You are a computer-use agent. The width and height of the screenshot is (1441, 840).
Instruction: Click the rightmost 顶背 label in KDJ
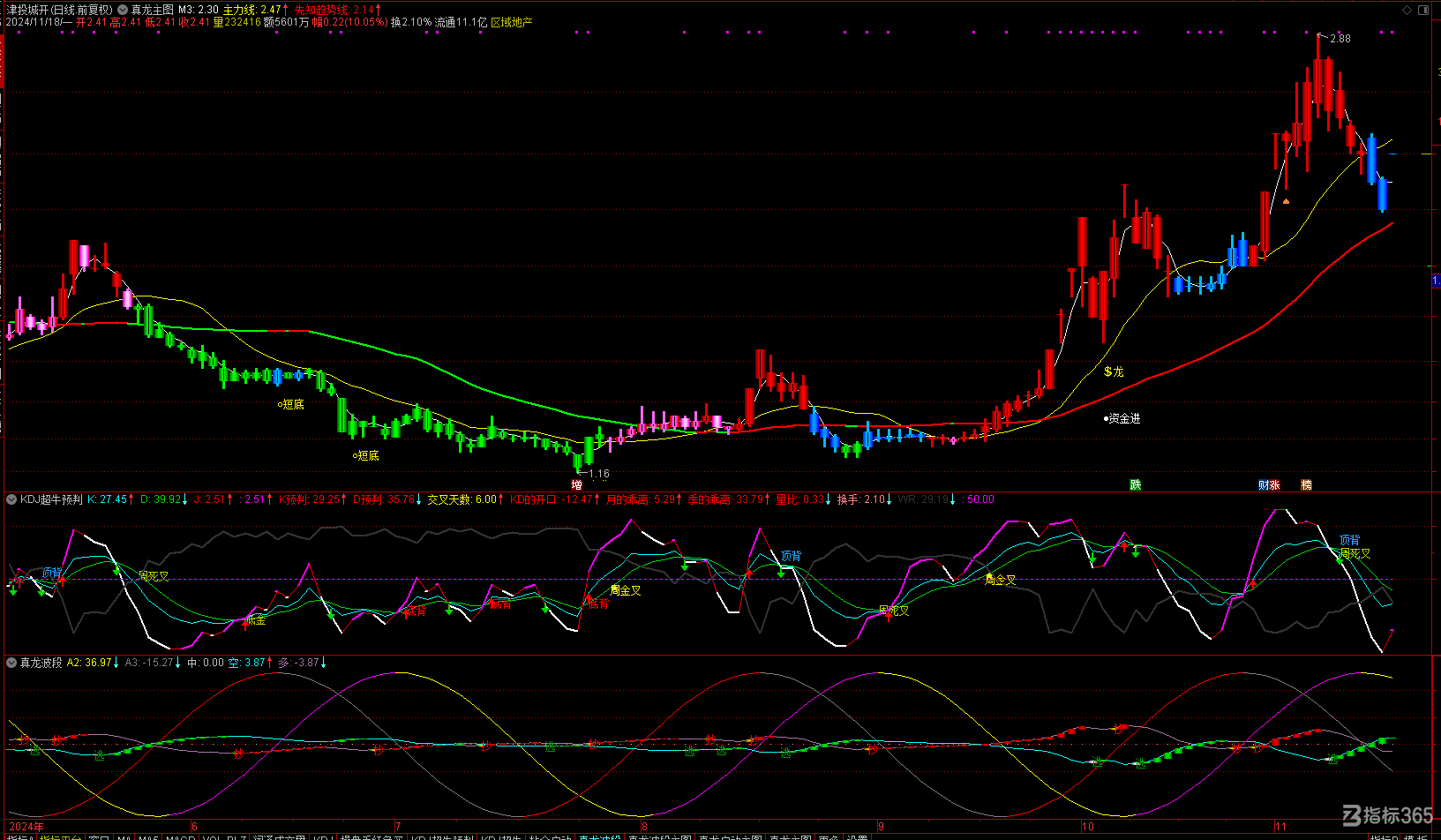[x=1349, y=540]
